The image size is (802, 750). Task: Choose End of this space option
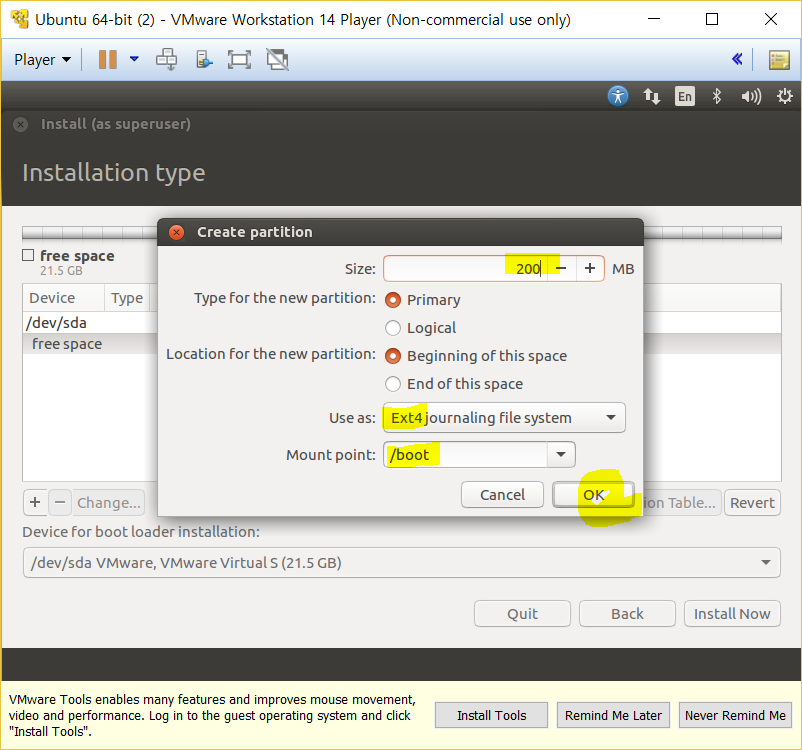[x=393, y=384]
